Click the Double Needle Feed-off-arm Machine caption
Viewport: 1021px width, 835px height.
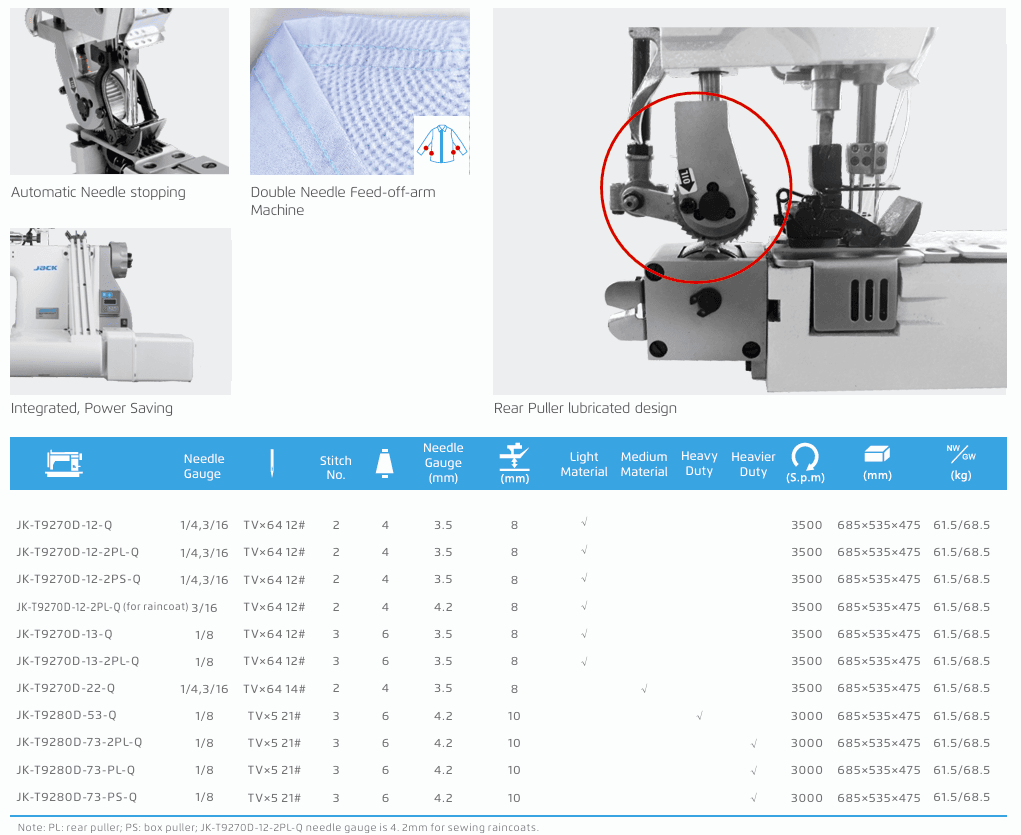pyautogui.click(x=342, y=201)
